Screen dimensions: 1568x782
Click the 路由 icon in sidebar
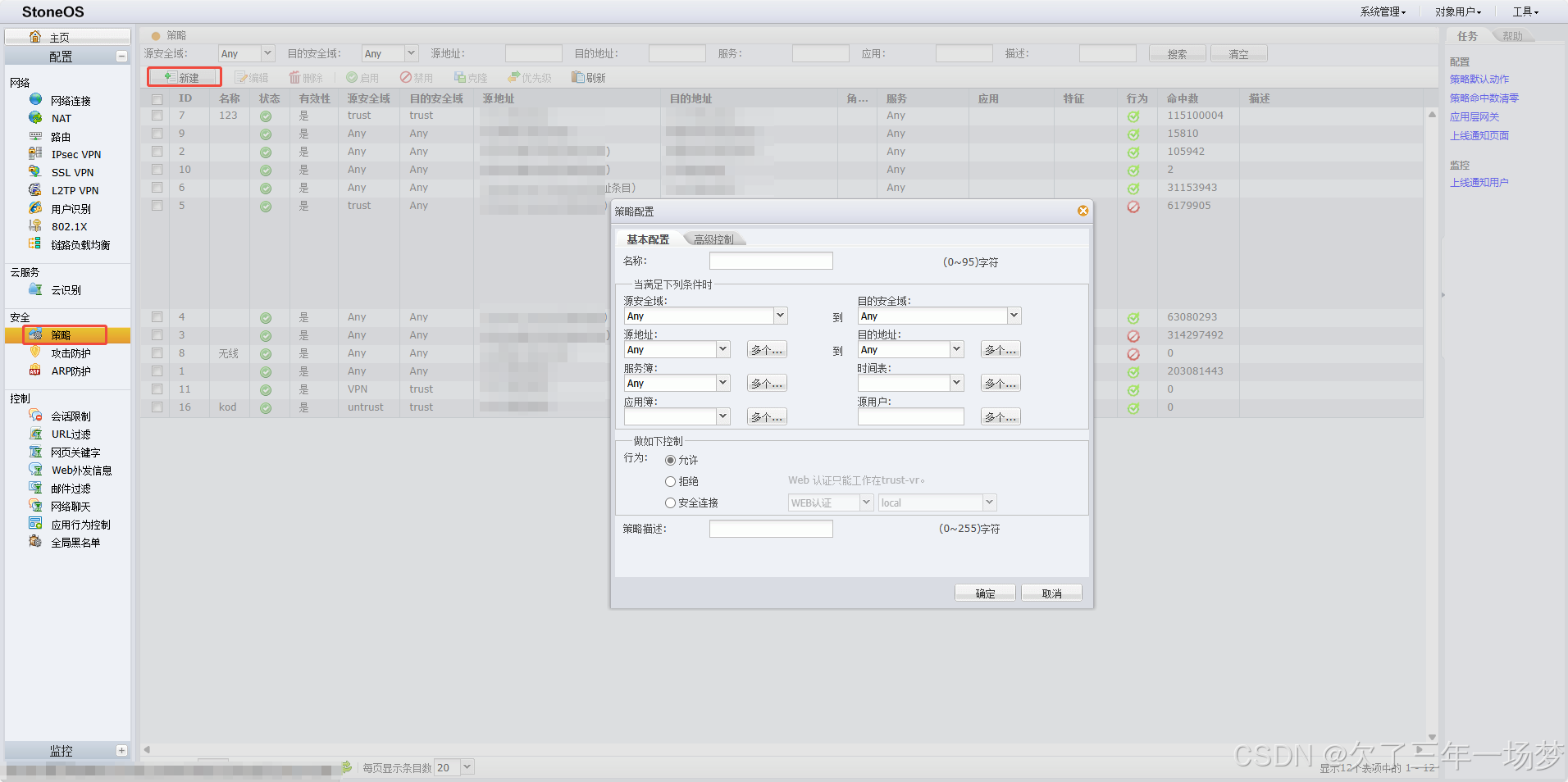35,136
